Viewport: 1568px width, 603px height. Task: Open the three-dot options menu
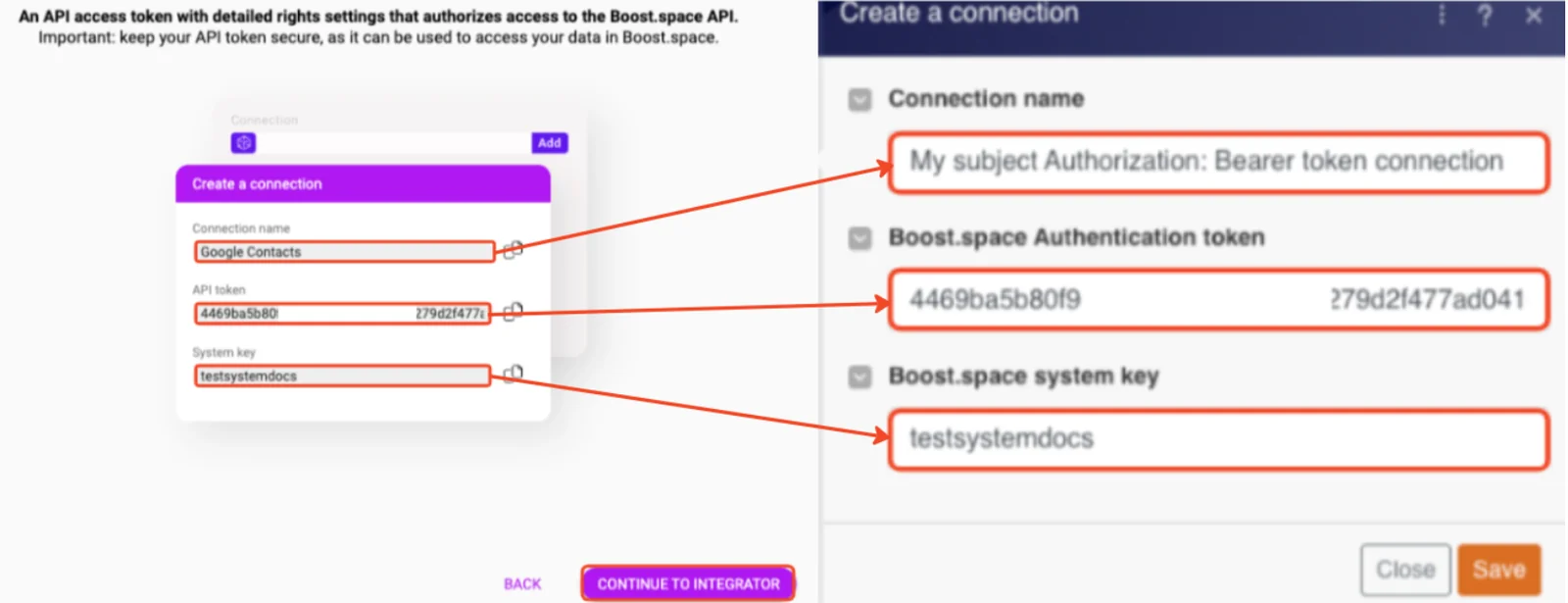[x=1442, y=15]
